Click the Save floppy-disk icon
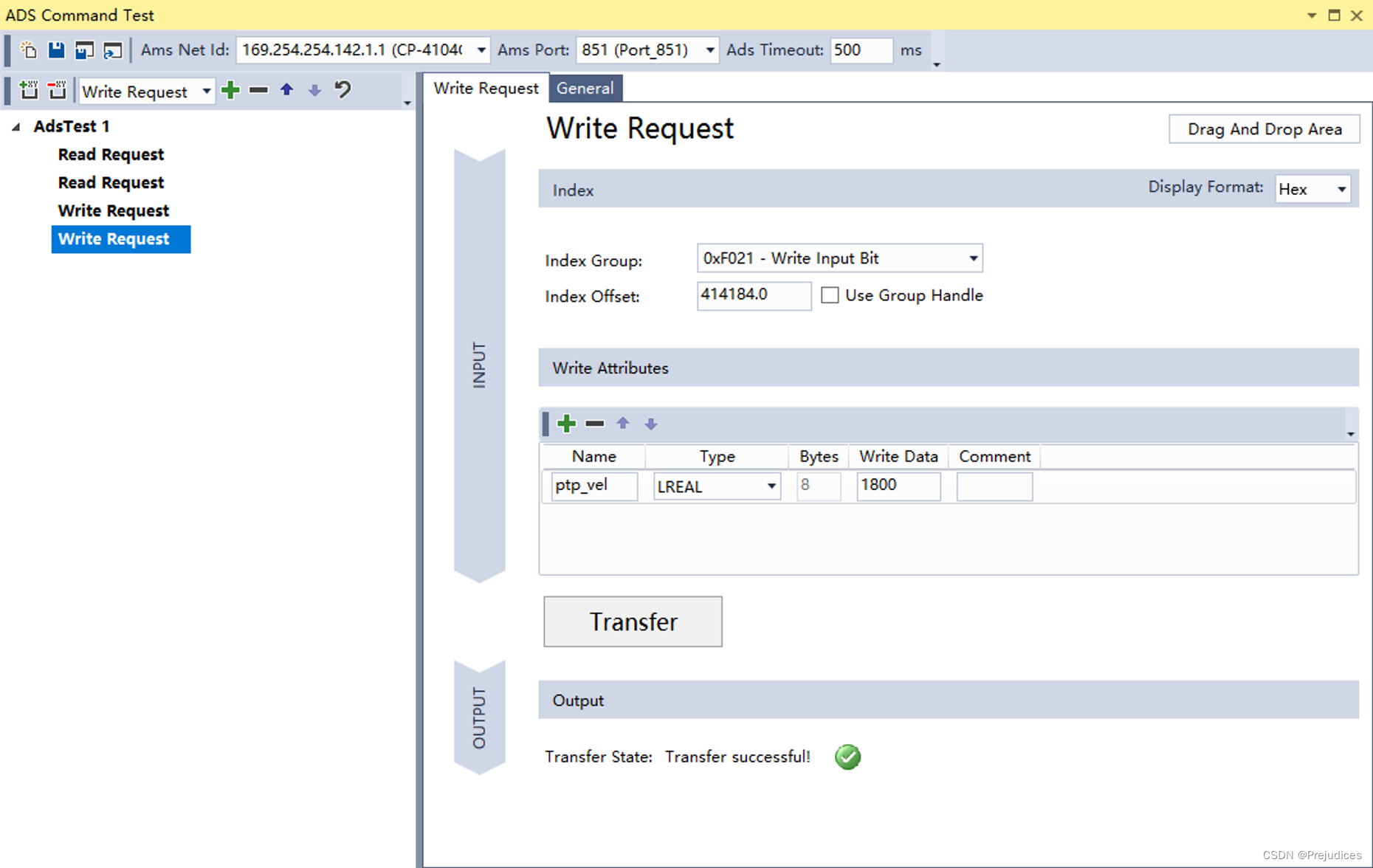 tap(56, 49)
